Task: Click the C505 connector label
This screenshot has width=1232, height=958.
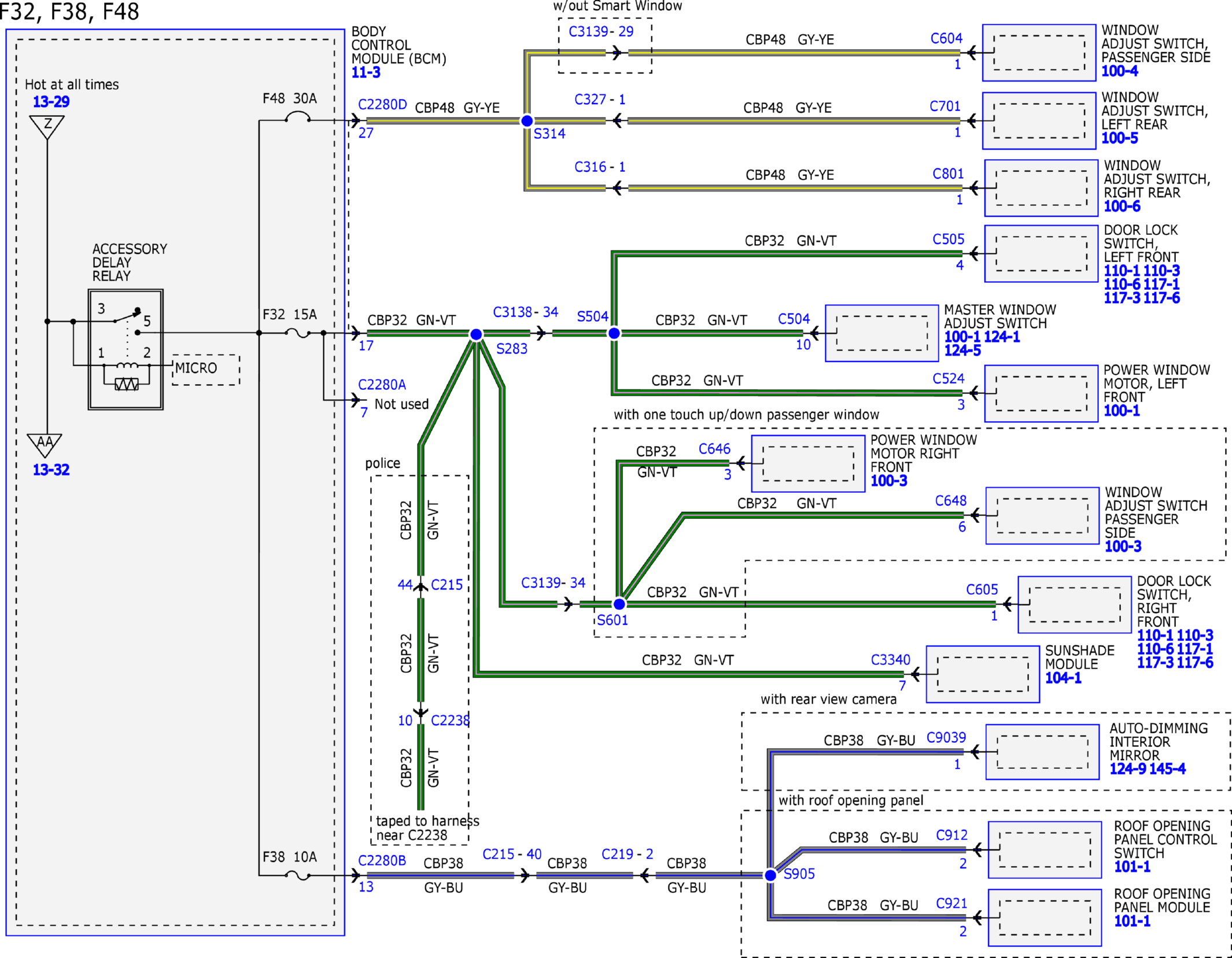Action: [949, 239]
